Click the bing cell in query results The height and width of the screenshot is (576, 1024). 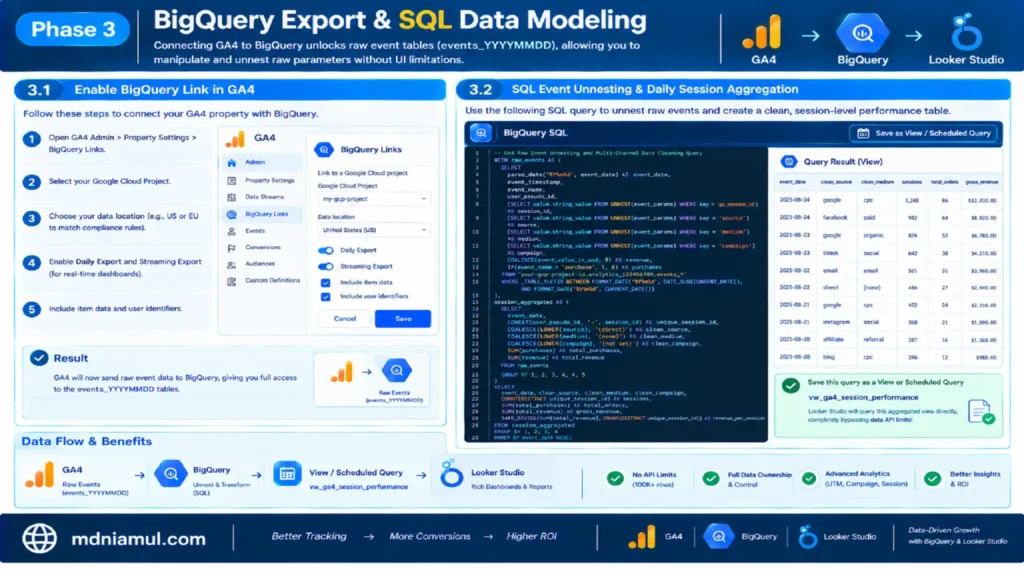tap(828, 357)
